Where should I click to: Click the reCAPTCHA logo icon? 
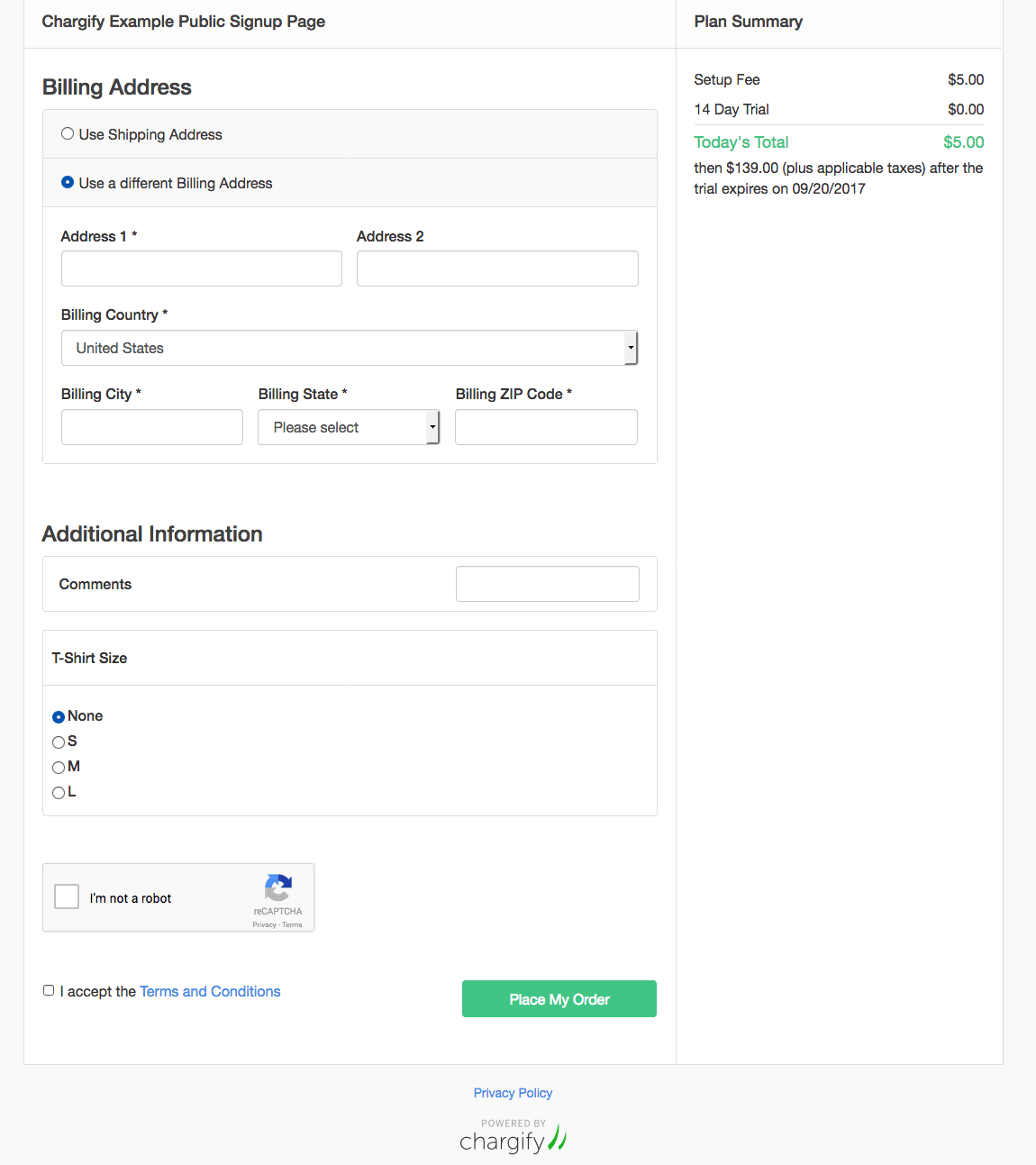(277, 887)
